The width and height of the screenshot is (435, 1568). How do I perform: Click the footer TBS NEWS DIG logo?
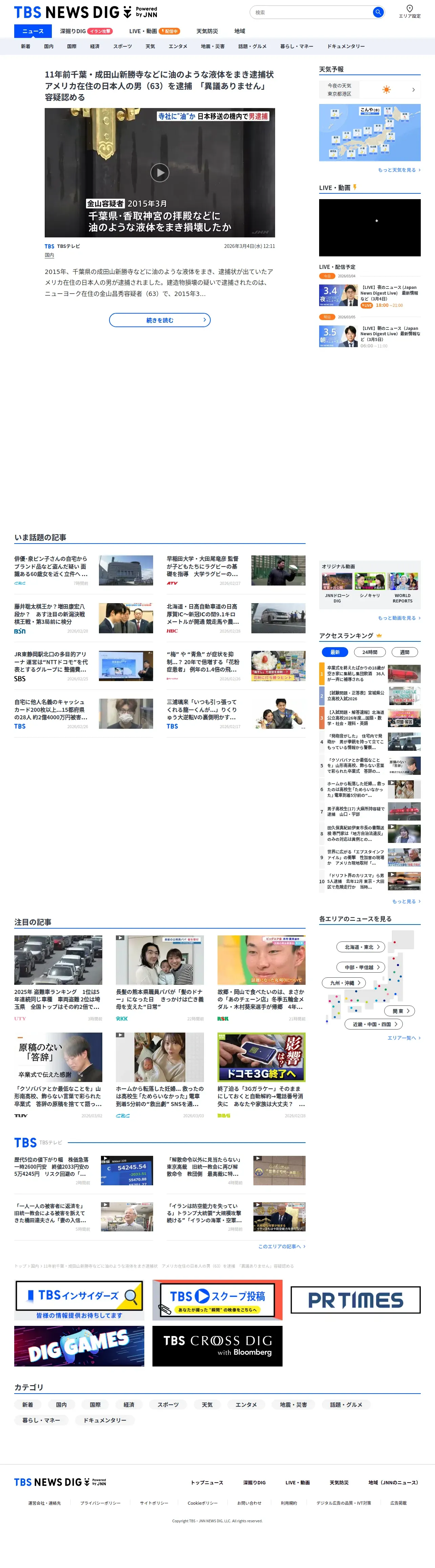pyautogui.click(x=60, y=1482)
